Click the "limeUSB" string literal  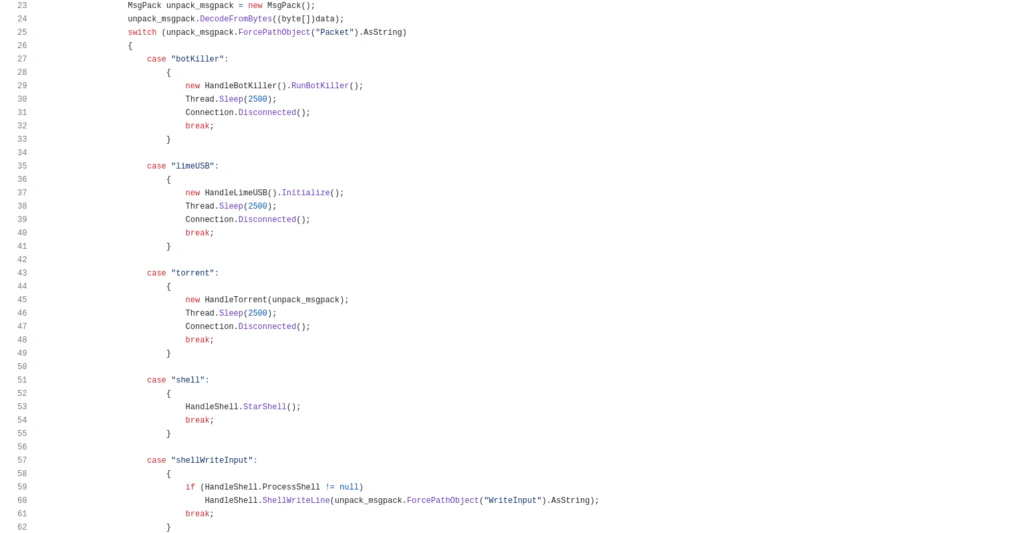193,166
